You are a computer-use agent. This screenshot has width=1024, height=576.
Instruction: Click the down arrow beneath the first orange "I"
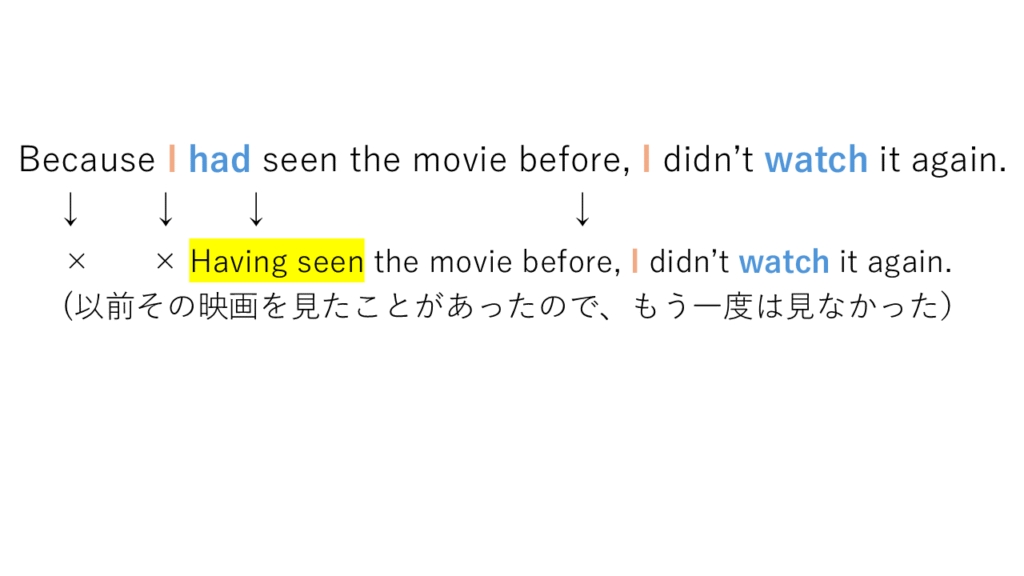pyautogui.click(x=166, y=209)
